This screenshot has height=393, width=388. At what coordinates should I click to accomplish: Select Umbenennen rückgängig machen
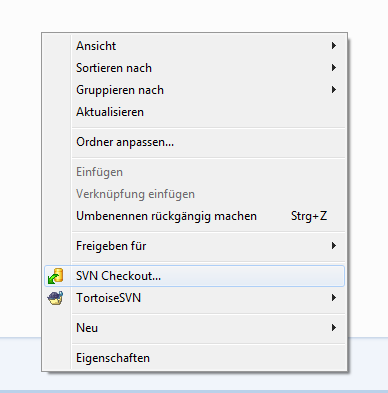point(194,216)
